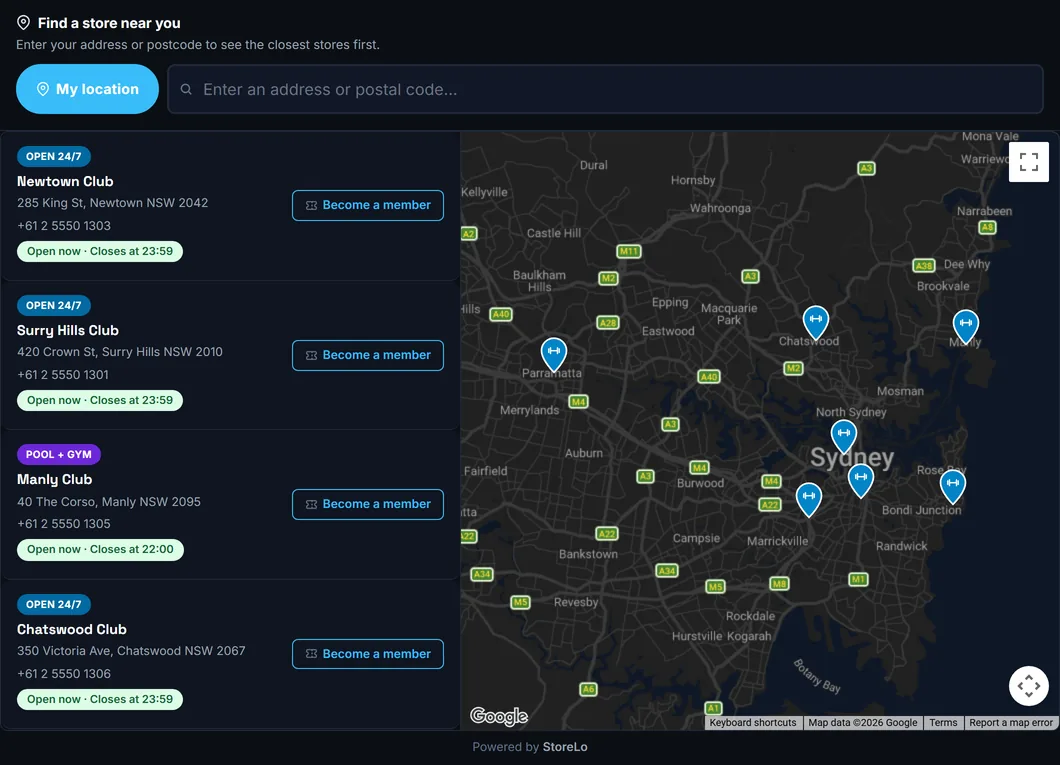Become a member at Surry Hills Club
1060x765 pixels.
(368, 355)
